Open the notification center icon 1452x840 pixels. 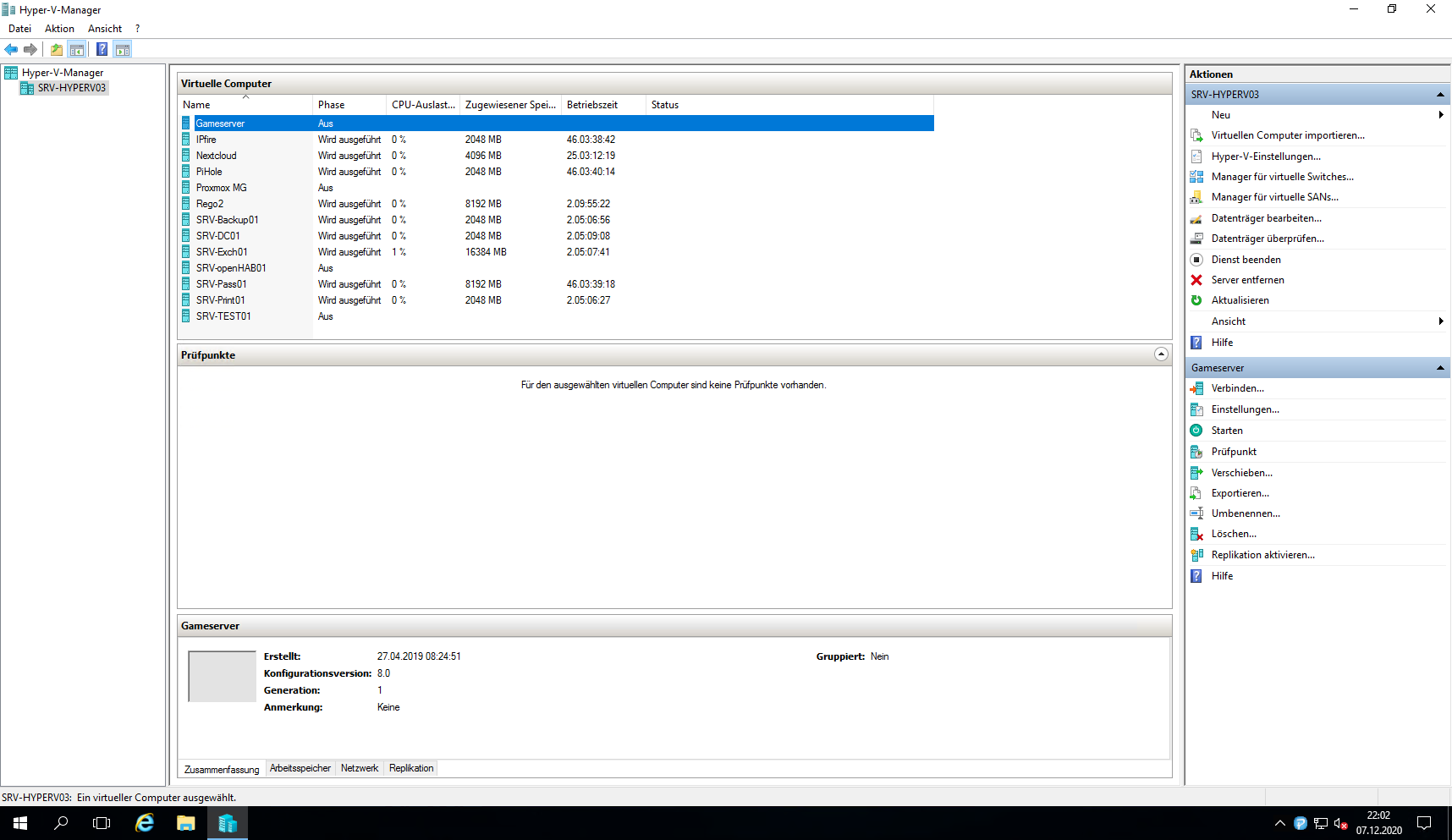click(1424, 823)
